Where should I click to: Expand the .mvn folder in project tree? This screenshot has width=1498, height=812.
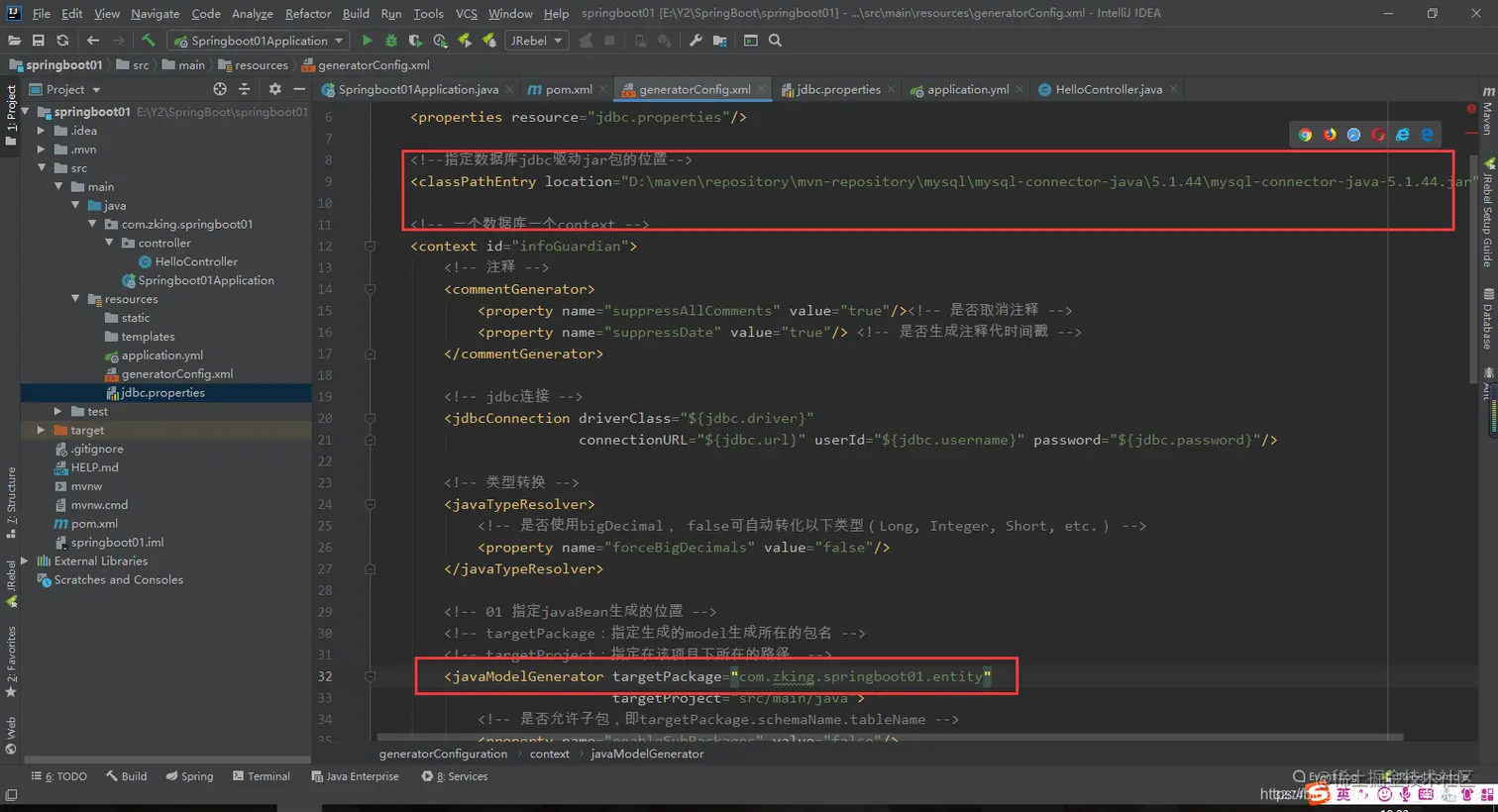(41, 150)
